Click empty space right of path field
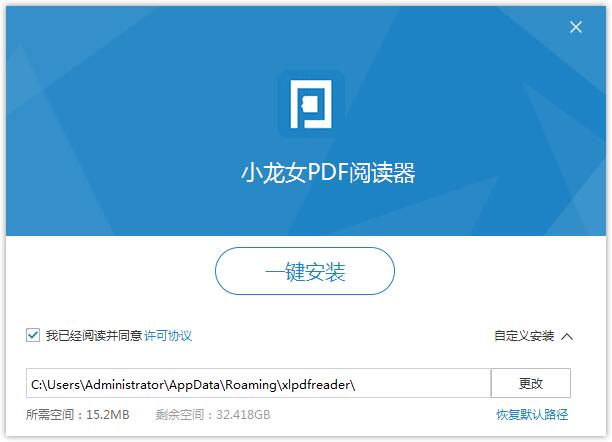The image size is (612, 442). 590,384
